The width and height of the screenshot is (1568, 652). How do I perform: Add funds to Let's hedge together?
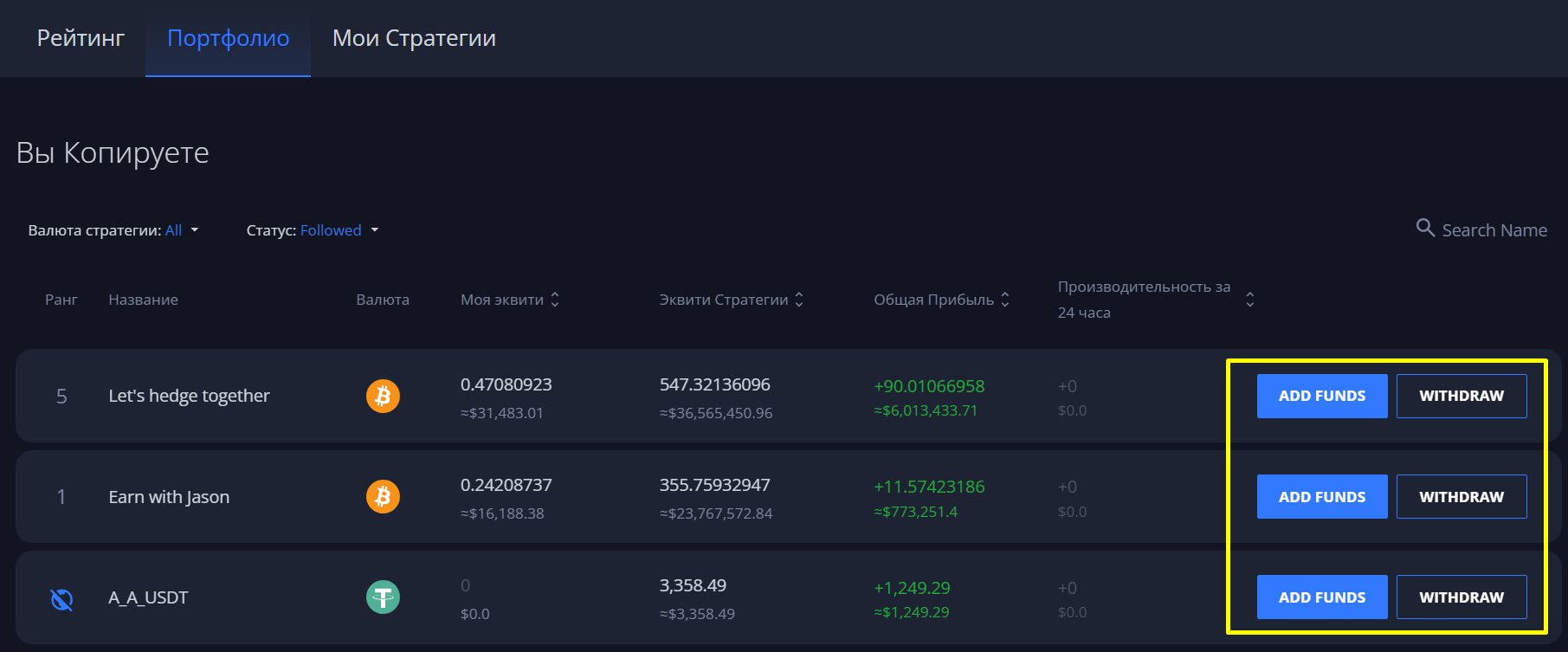coord(1321,396)
